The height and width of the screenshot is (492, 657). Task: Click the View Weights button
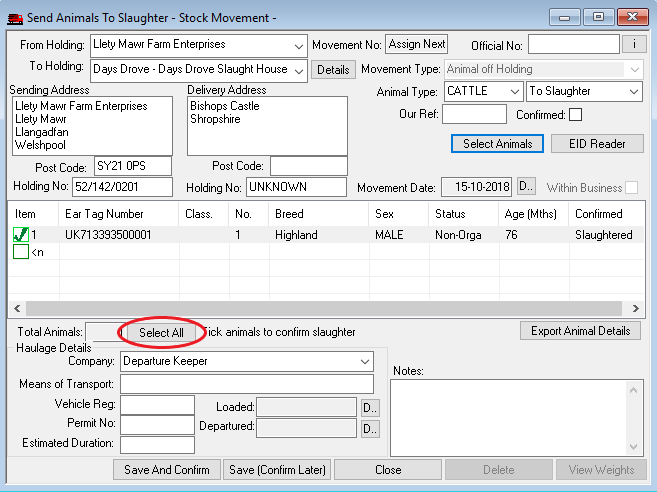pyautogui.click(x=601, y=469)
